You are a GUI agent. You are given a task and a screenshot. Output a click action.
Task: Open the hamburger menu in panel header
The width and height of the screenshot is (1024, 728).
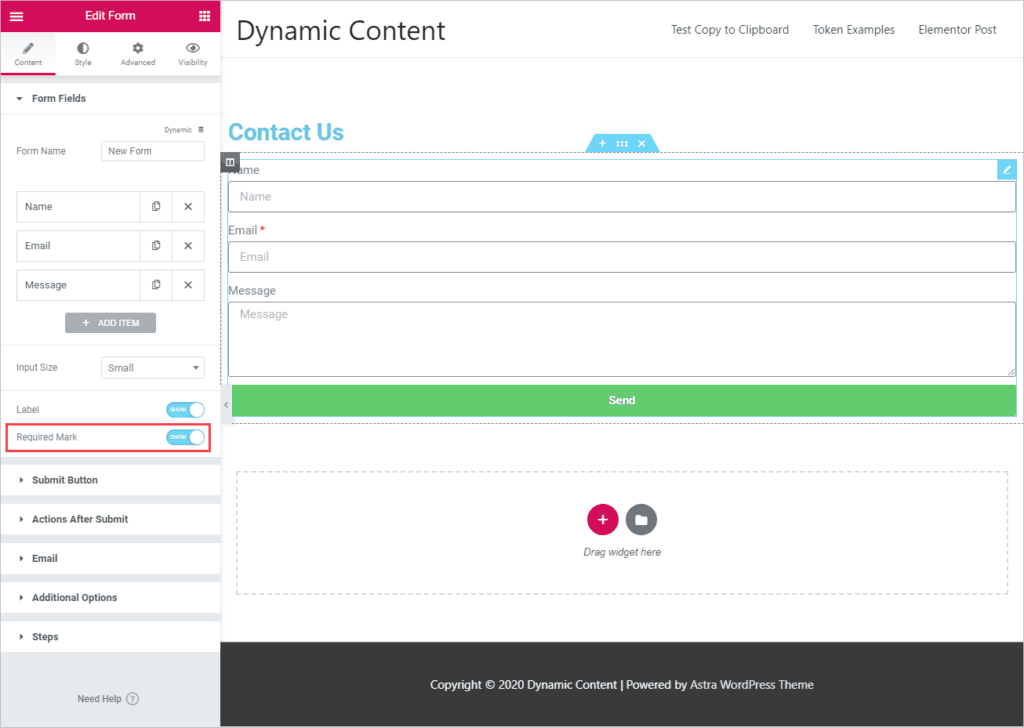point(17,16)
